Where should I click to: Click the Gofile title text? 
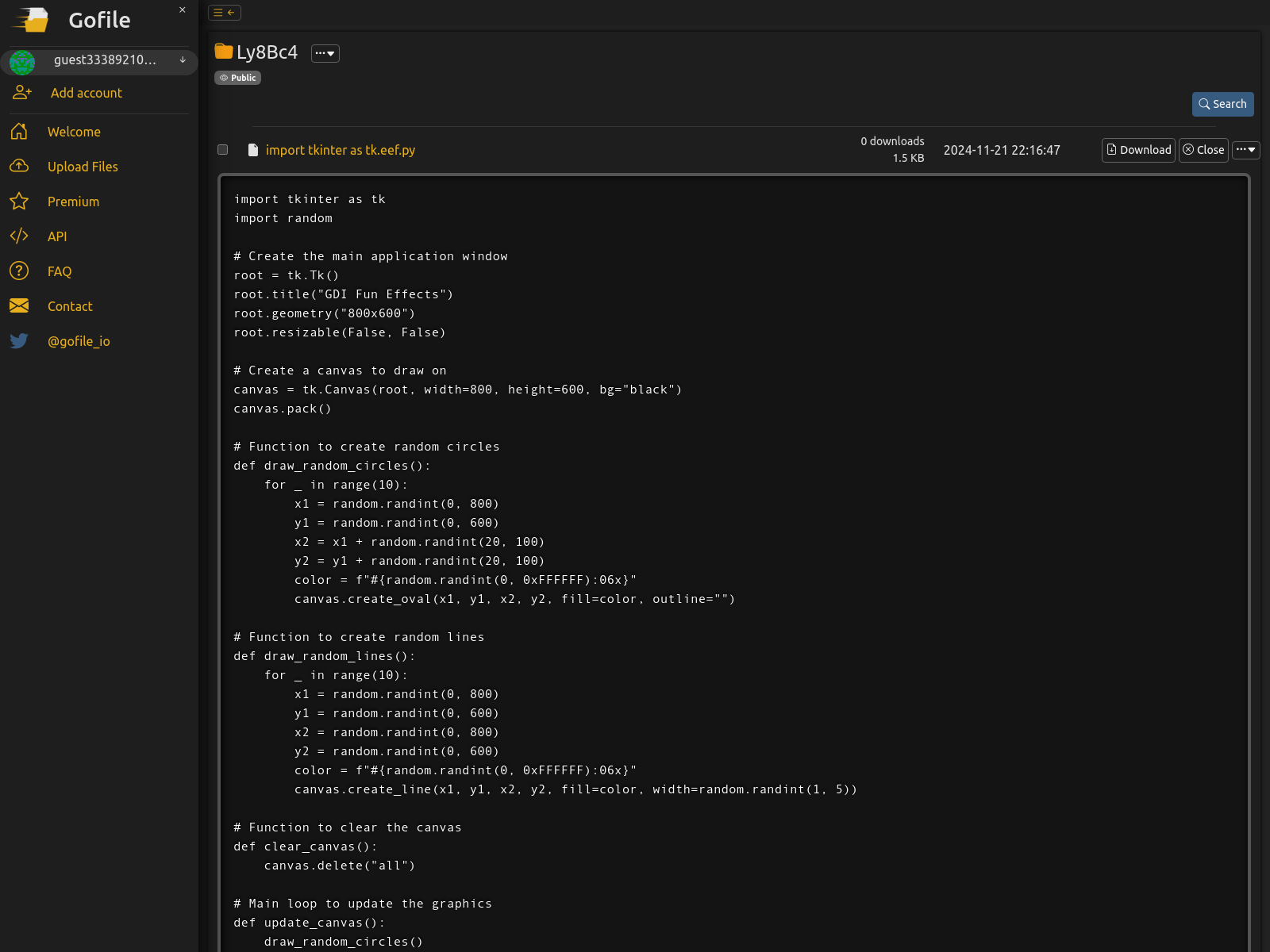pos(99,20)
